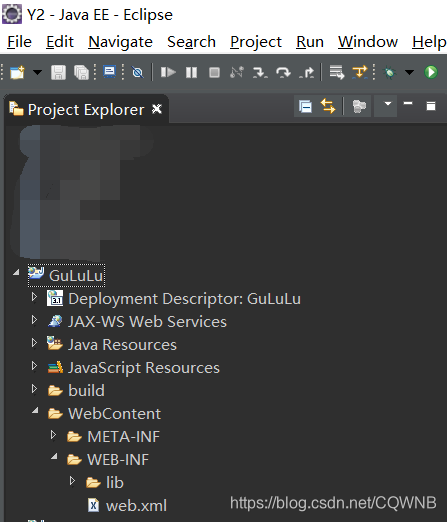447x522 pixels.
Task: Open the New wizard dropdown arrow
Action: pyautogui.click(x=37, y=72)
